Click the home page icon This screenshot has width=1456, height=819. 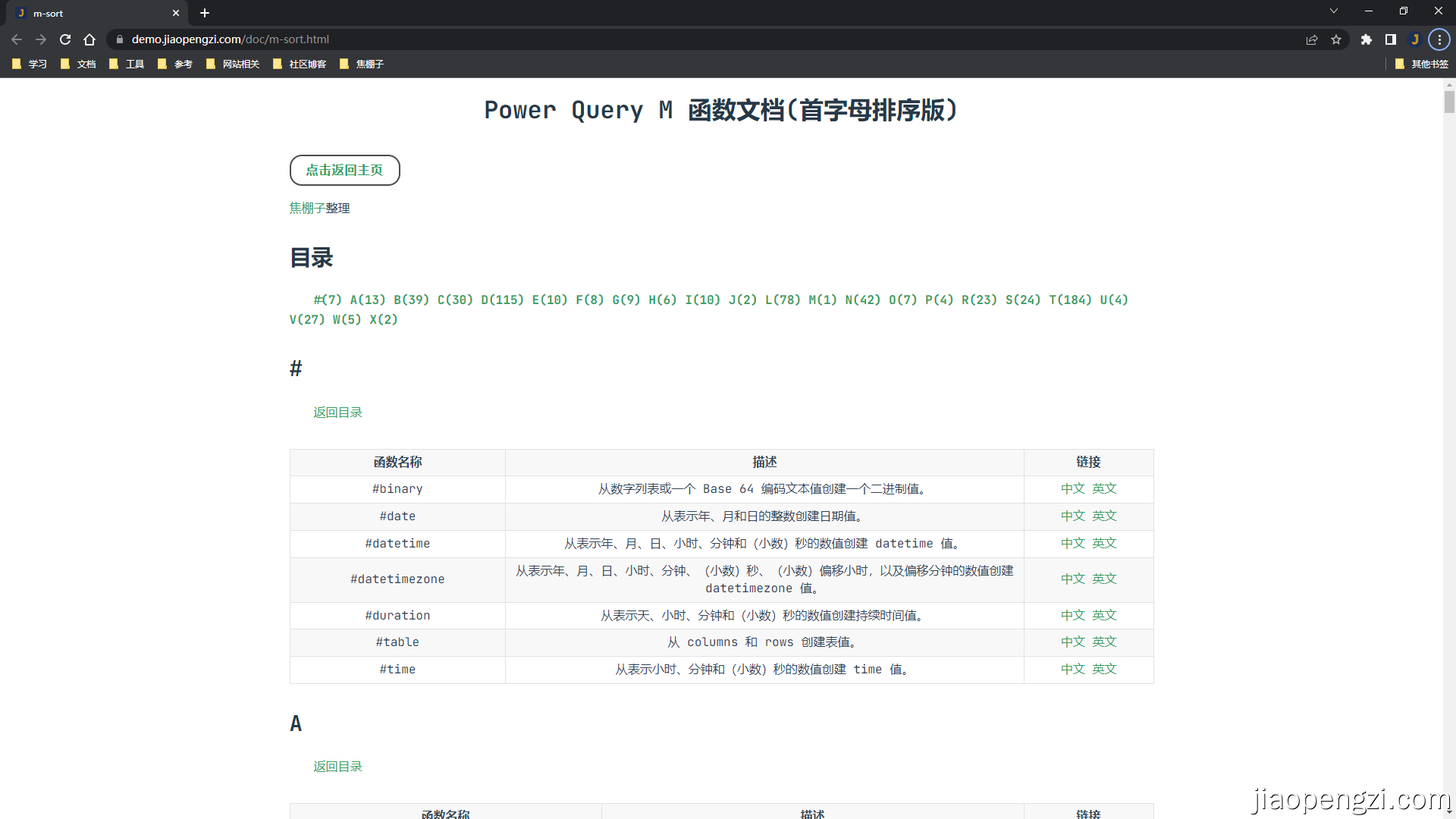pyautogui.click(x=89, y=39)
